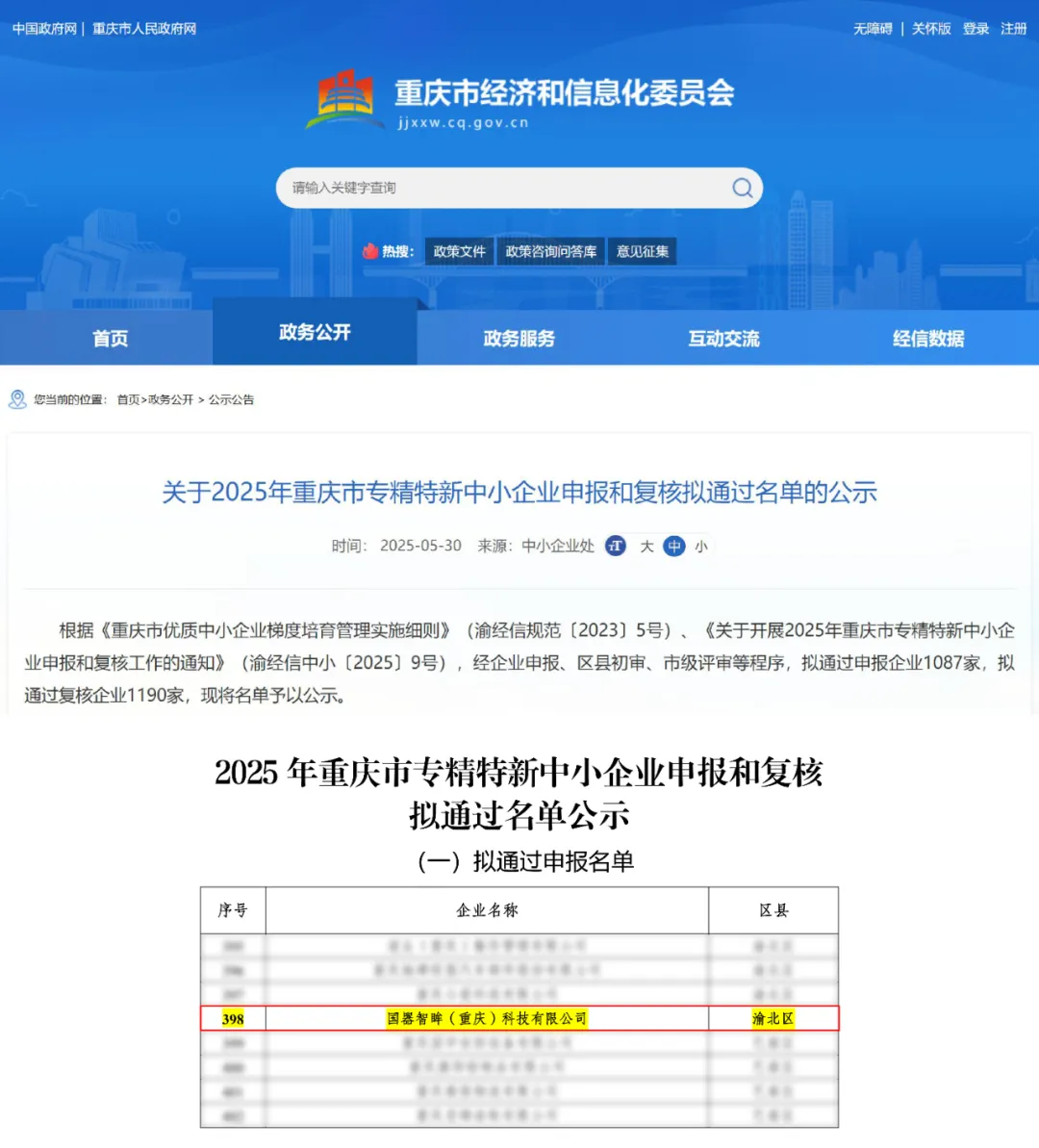Click the 意见征集 hot search tag
The image size is (1039, 1148).
click(x=642, y=251)
